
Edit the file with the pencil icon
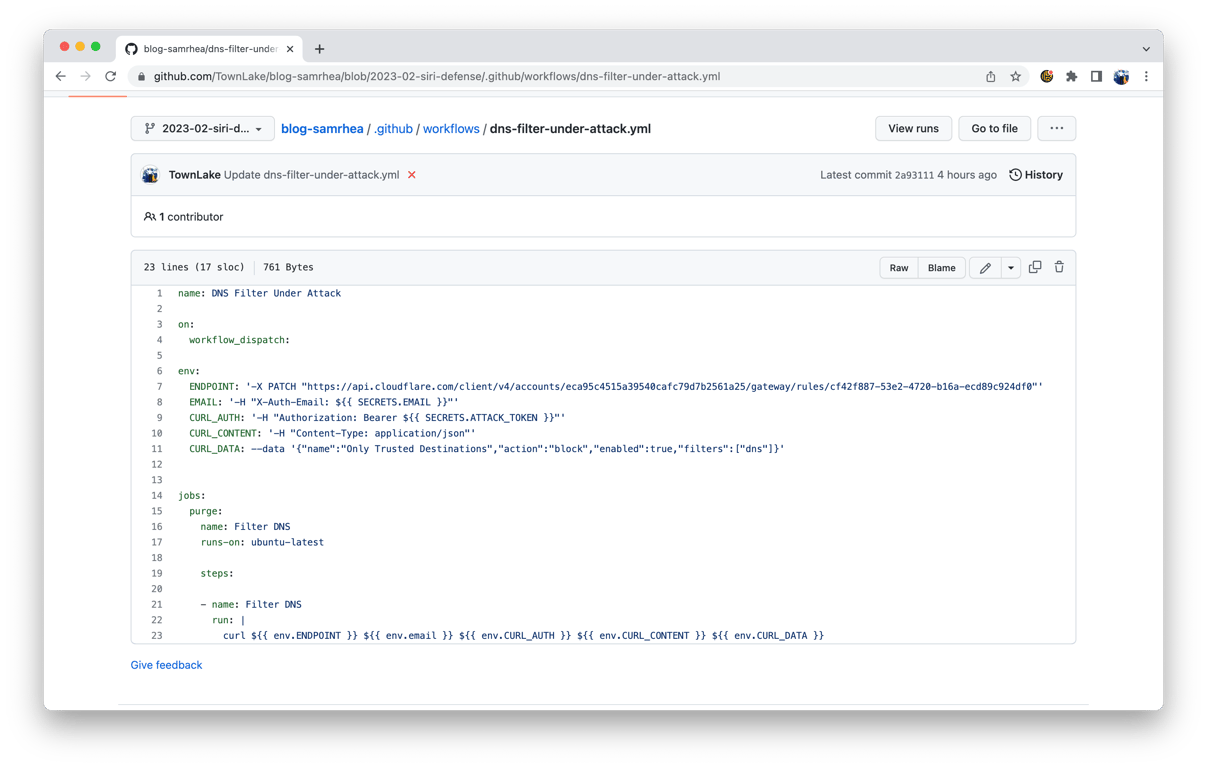pos(985,268)
